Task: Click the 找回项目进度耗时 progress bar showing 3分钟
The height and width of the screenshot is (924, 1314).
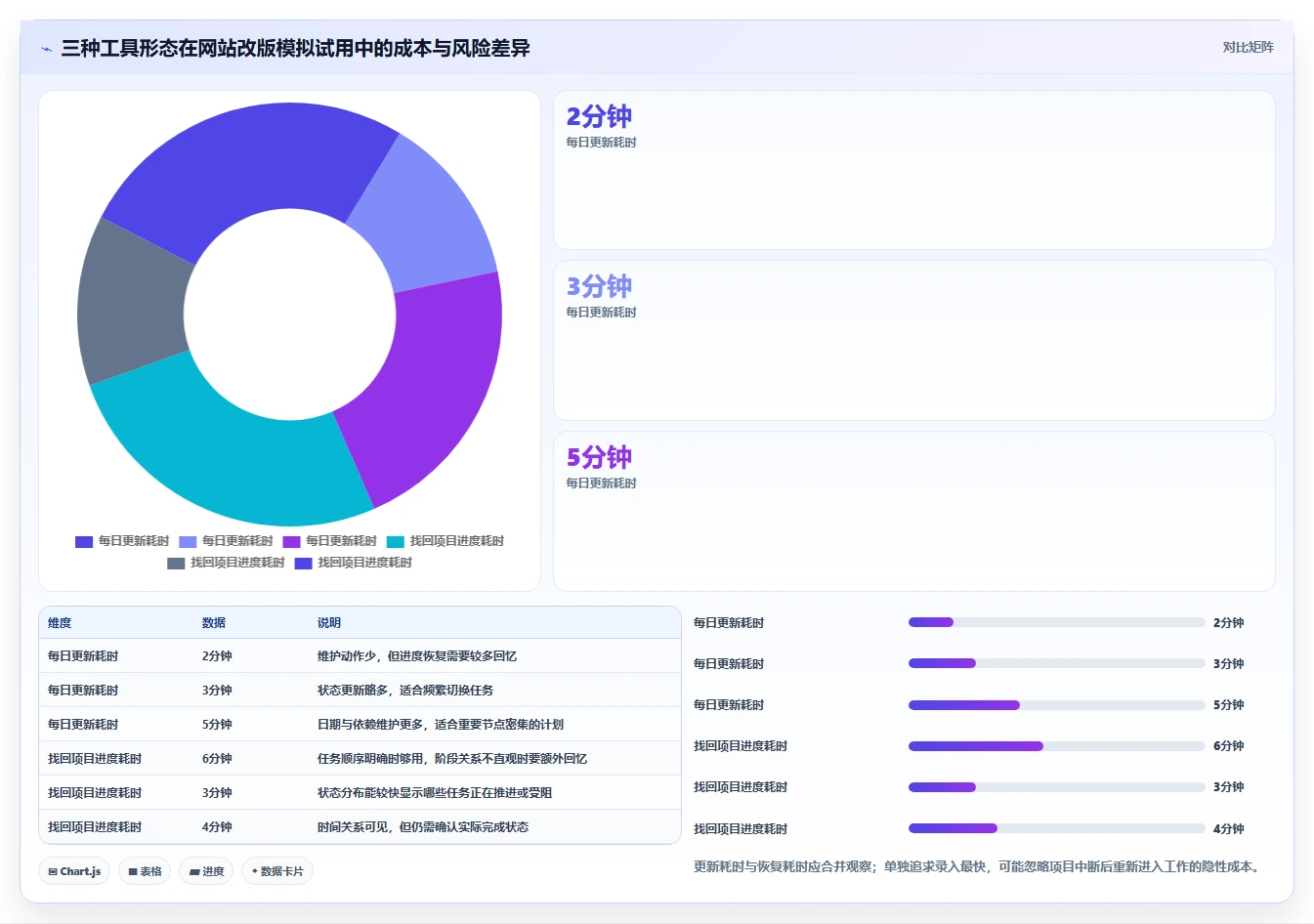Action: [x=1057, y=787]
